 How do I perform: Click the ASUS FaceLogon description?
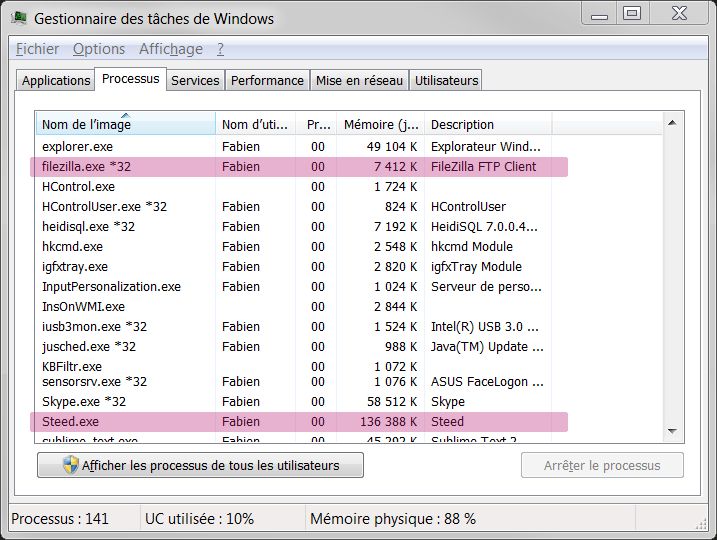(x=487, y=382)
